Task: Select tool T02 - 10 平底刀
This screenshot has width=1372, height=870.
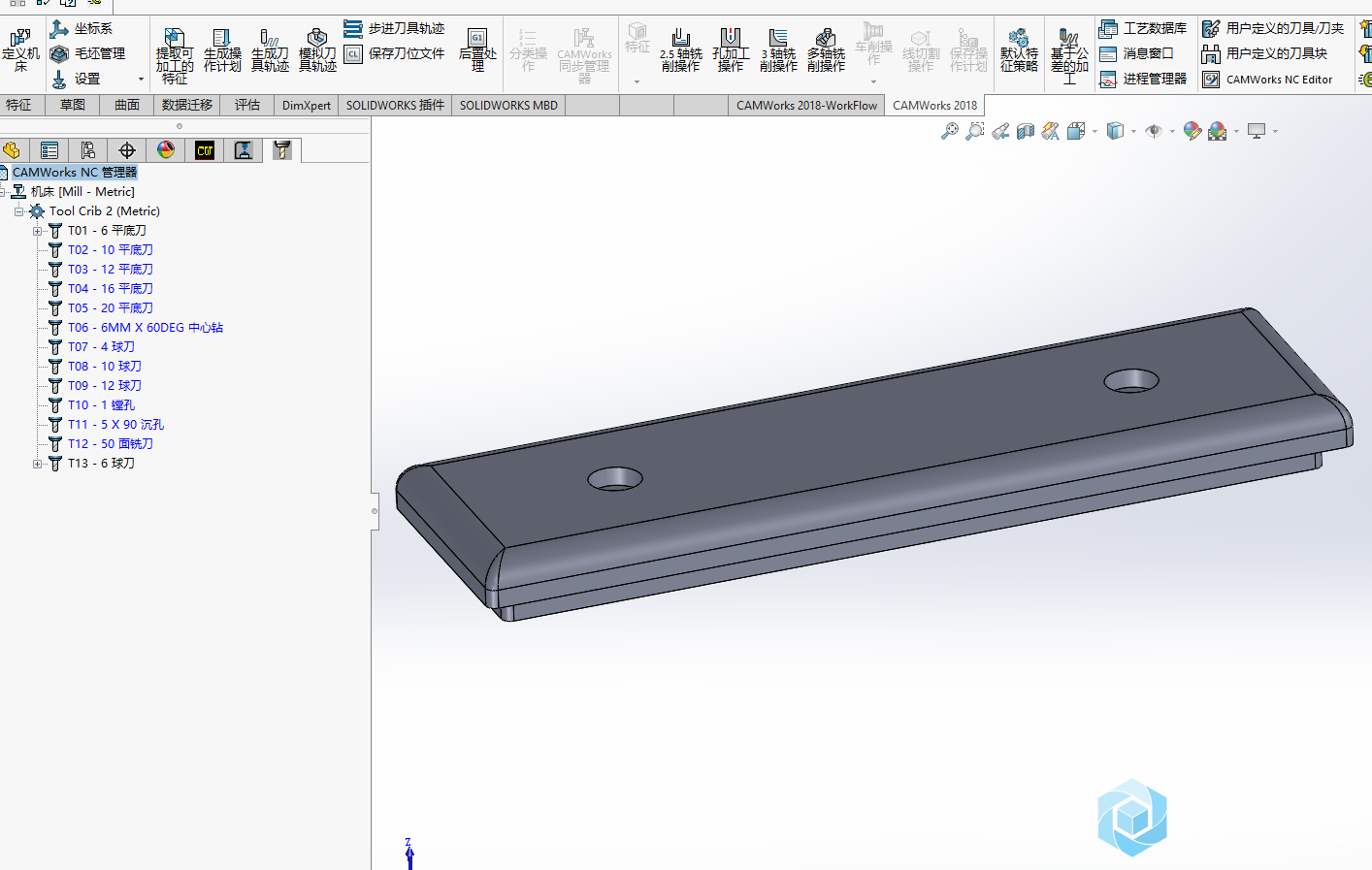Action: pos(111,249)
